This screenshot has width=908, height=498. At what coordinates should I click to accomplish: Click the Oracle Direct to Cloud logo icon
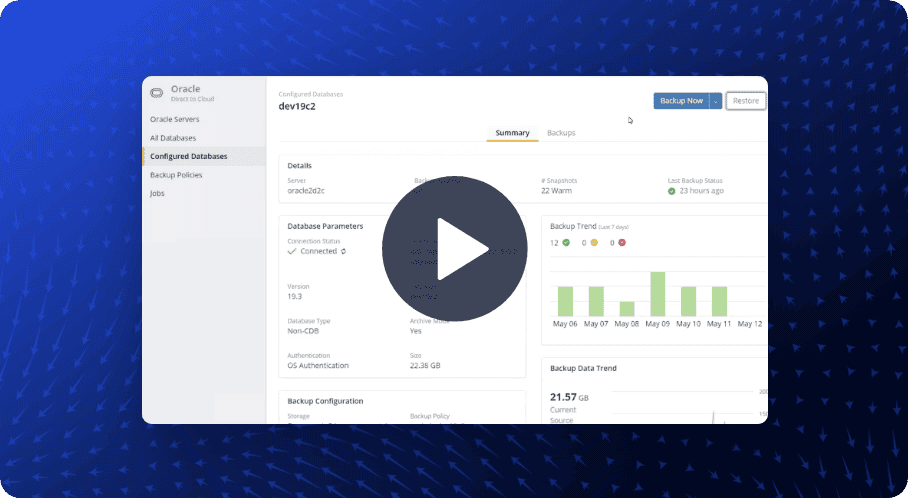[157, 93]
